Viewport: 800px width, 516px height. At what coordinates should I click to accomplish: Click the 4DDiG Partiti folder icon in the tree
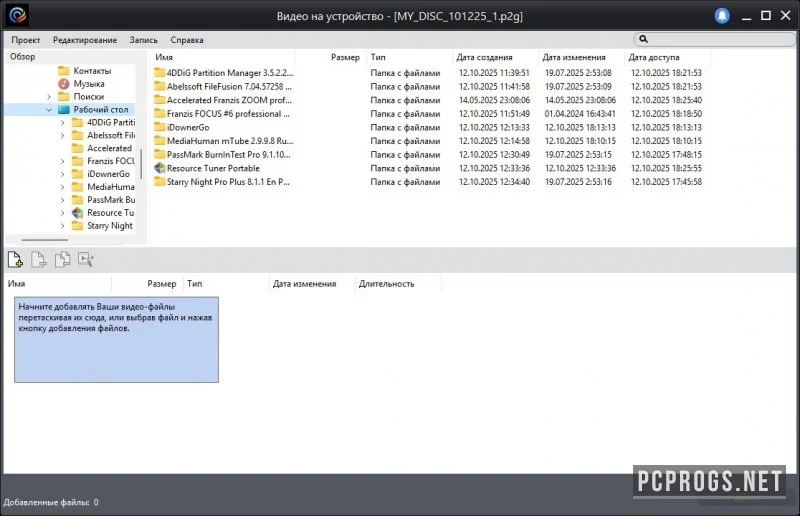(x=78, y=122)
